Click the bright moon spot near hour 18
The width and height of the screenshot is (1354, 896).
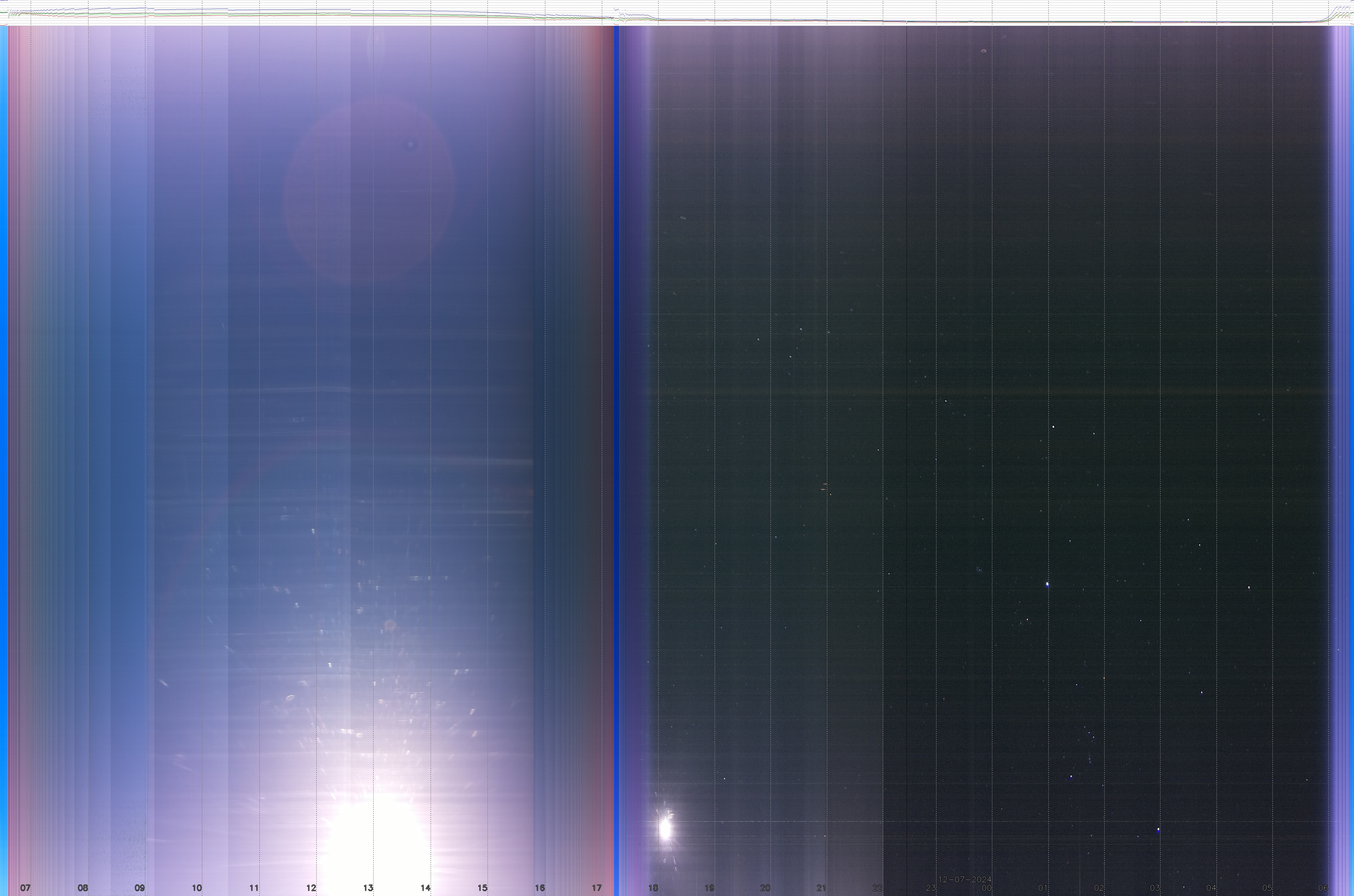click(665, 829)
